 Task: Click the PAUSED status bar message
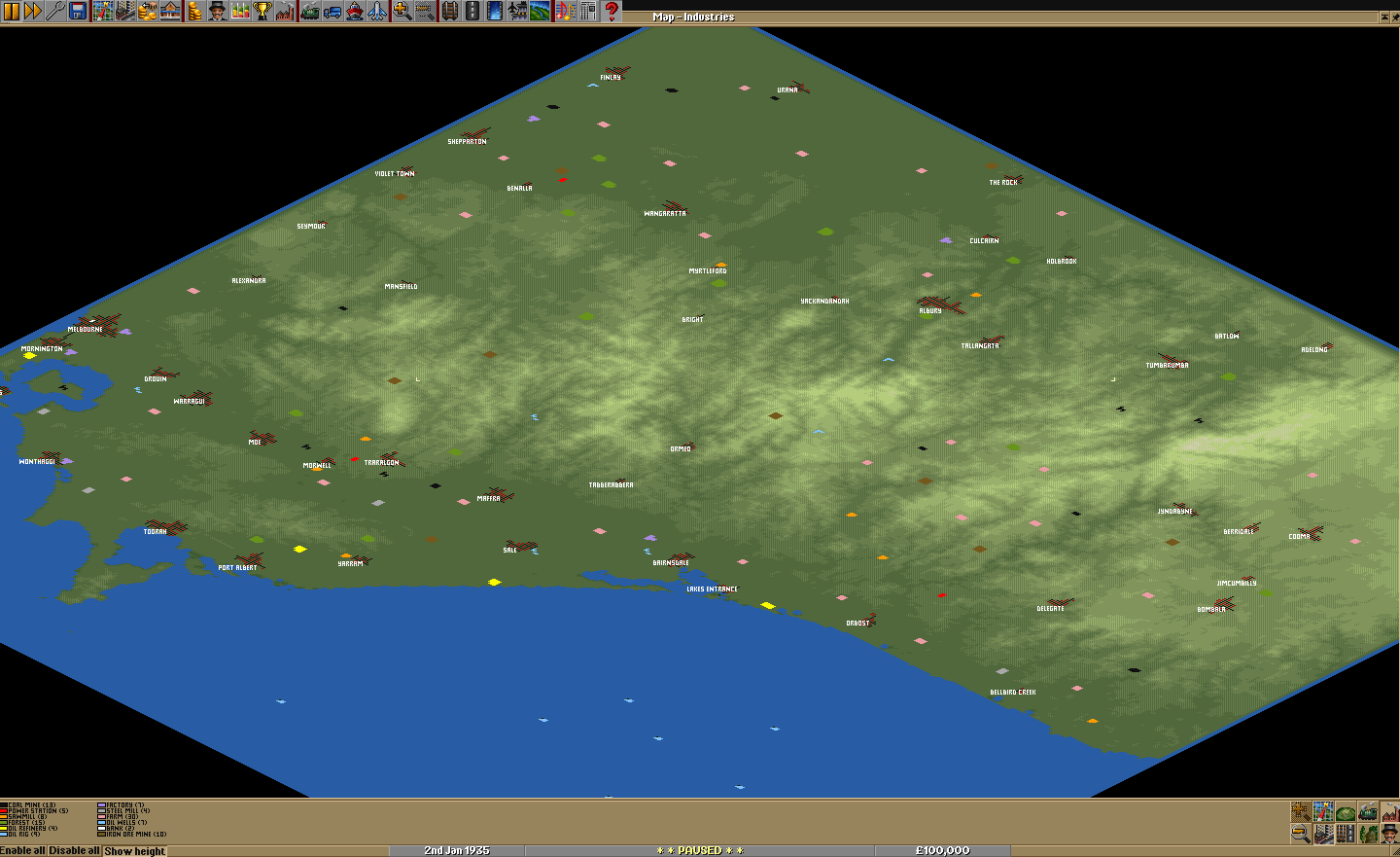point(700,850)
